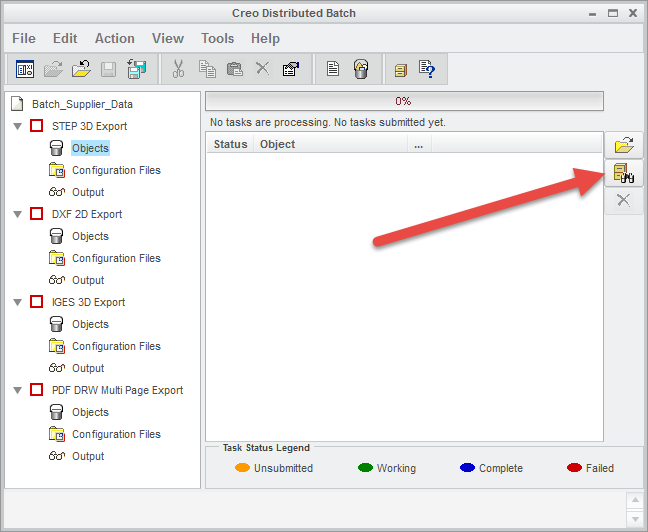Image resolution: width=648 pixels, height=532 pixels.
Task: Click the cut scissors icon
Action: click(x=179, y=69)
